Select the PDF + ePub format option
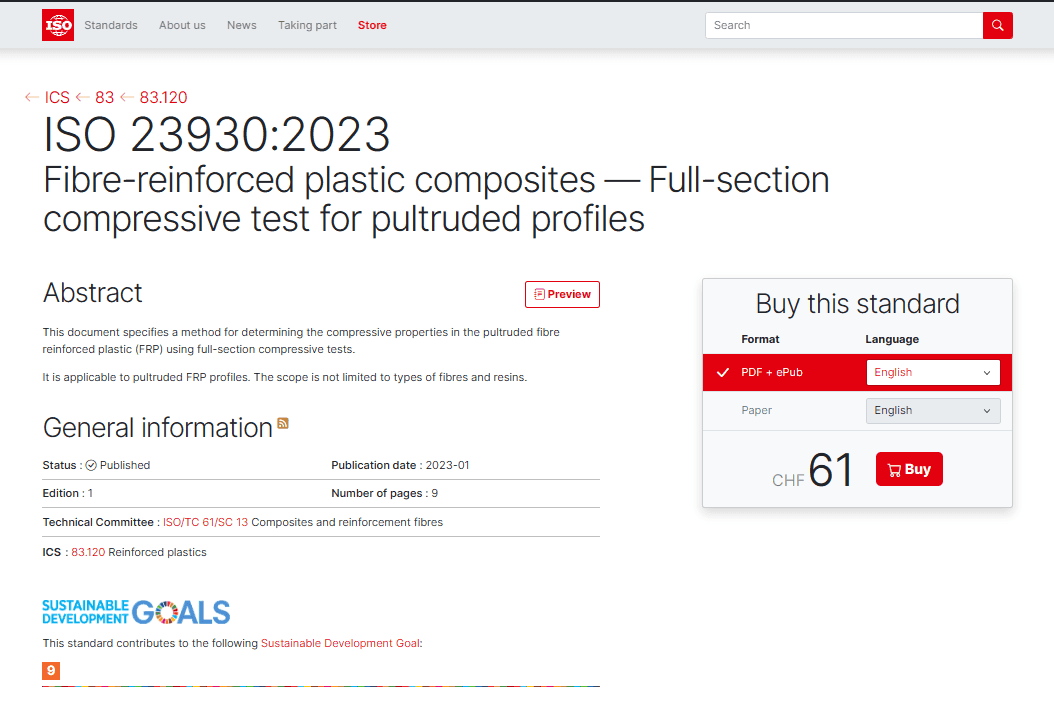The height and width of the screenshot is (706, 1054). (771, 372)
